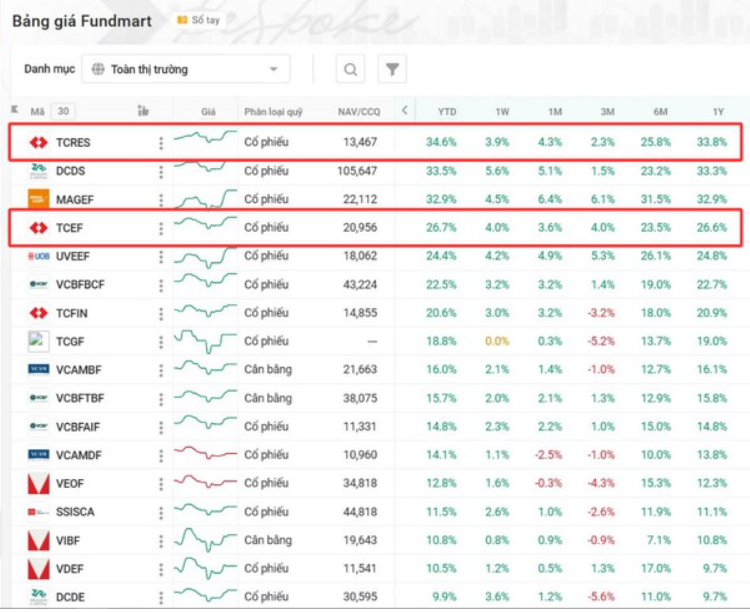750x613 pixels.
Task: Click VDEF 1Y value 9.7%
Action: [715, 569]
